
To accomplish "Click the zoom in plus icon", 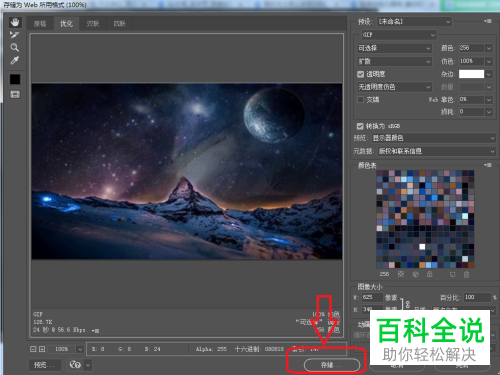I will tap(42, 349).
